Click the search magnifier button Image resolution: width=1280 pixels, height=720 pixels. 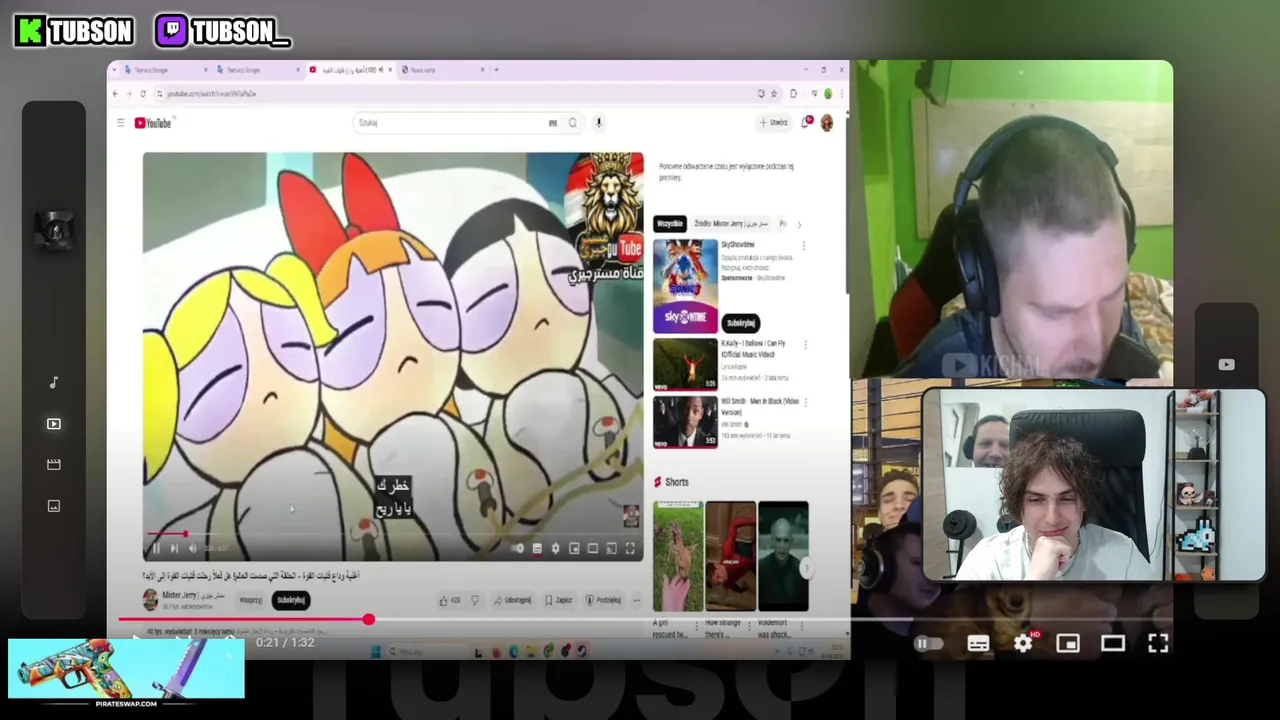(573, 123)
